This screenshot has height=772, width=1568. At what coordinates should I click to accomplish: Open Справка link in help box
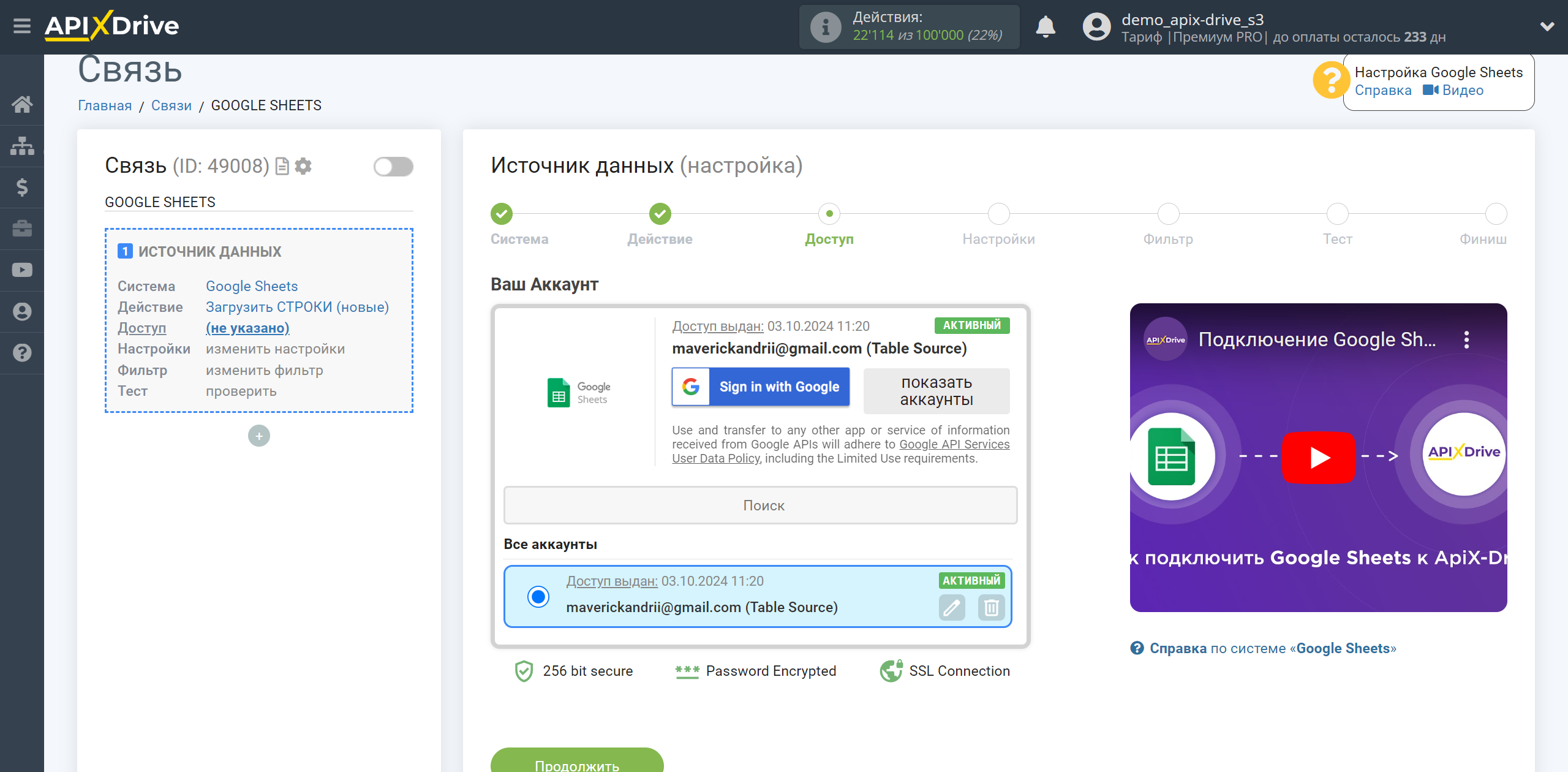pos(1383,90)
